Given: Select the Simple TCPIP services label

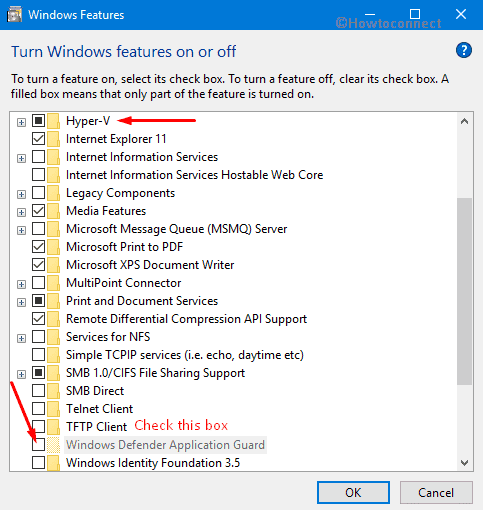Looking at the screenshot, I should [185, 355].
